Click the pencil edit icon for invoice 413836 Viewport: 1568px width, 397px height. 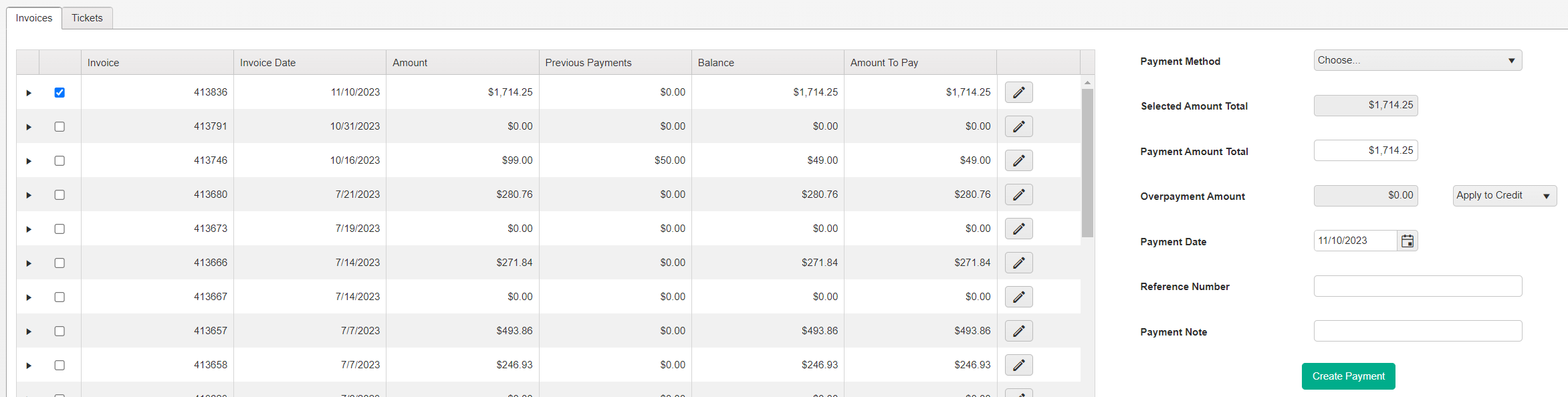pyautogui.click(x=1018, y=92)
